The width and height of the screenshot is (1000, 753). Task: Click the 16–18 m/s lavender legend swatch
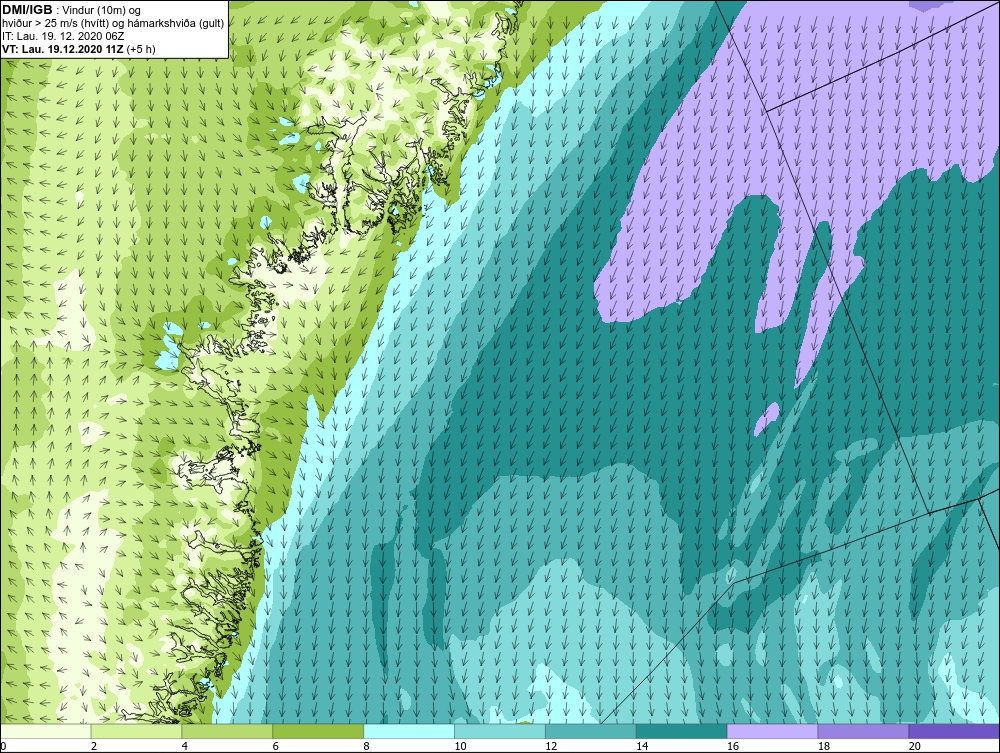point(772,731)
